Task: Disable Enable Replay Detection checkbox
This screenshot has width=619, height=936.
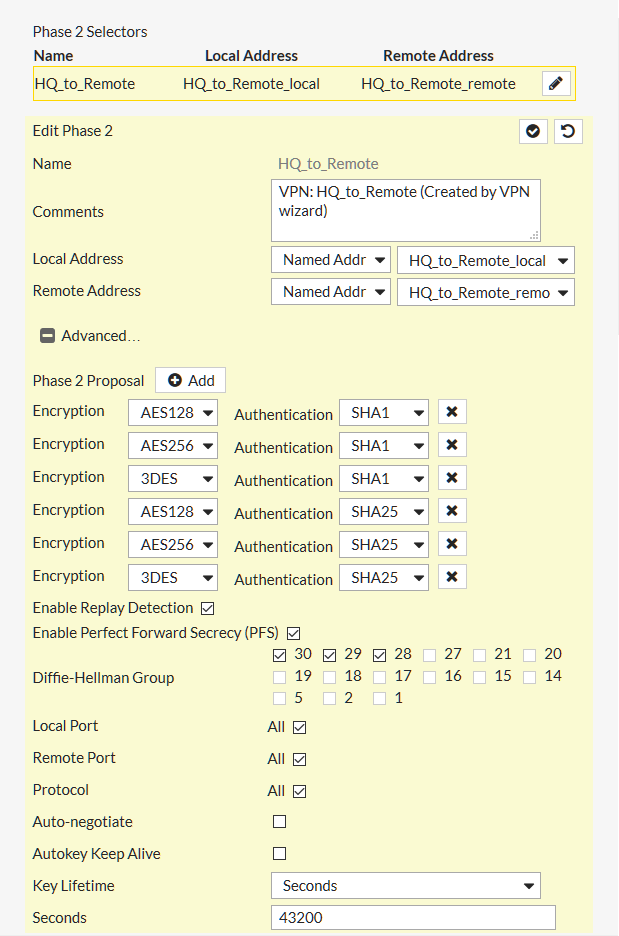Action: click(208, 608)
